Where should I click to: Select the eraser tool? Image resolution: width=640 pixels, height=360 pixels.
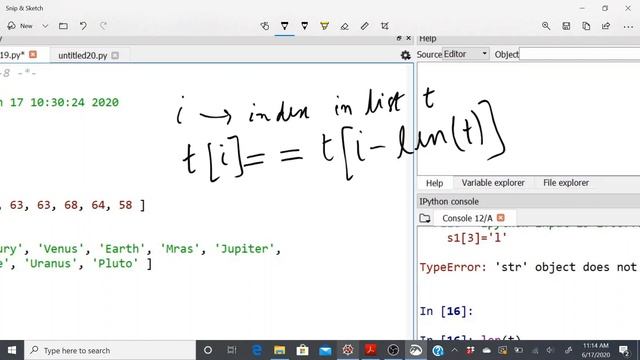coord(344,26)
